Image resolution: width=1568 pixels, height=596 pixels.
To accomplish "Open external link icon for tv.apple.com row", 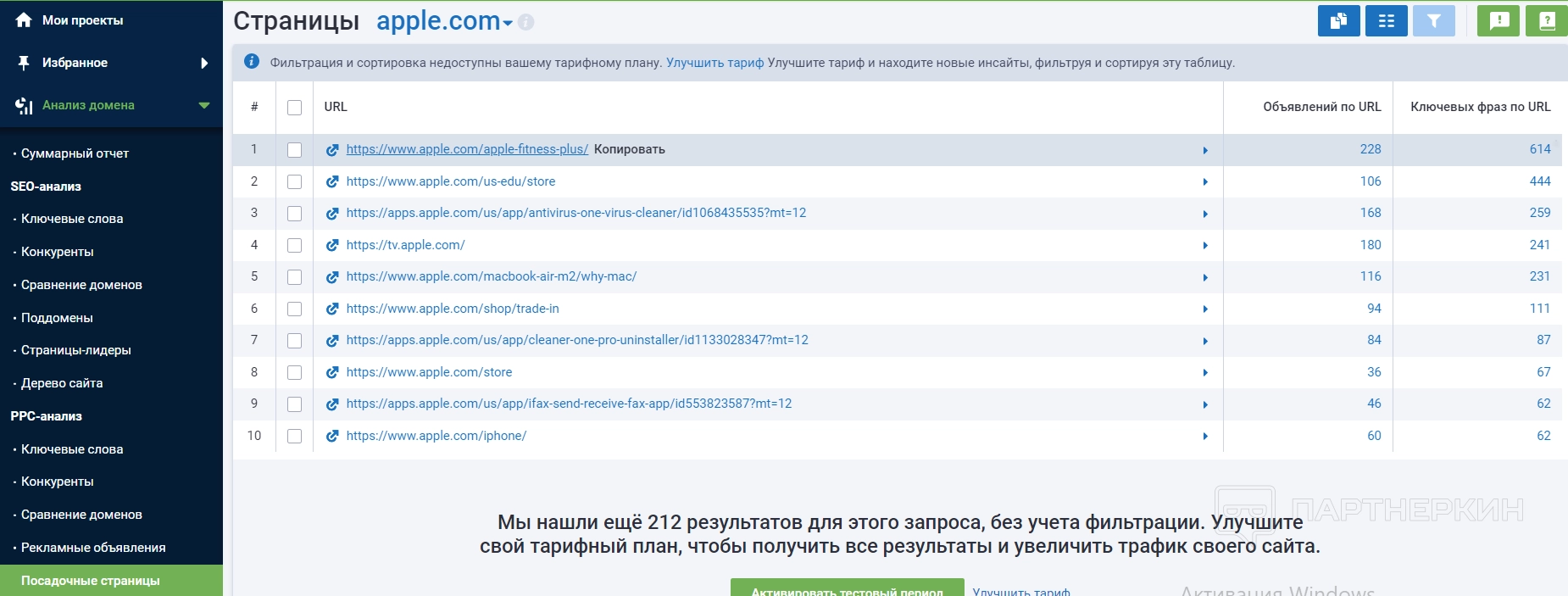I will [x=332, y=245].
